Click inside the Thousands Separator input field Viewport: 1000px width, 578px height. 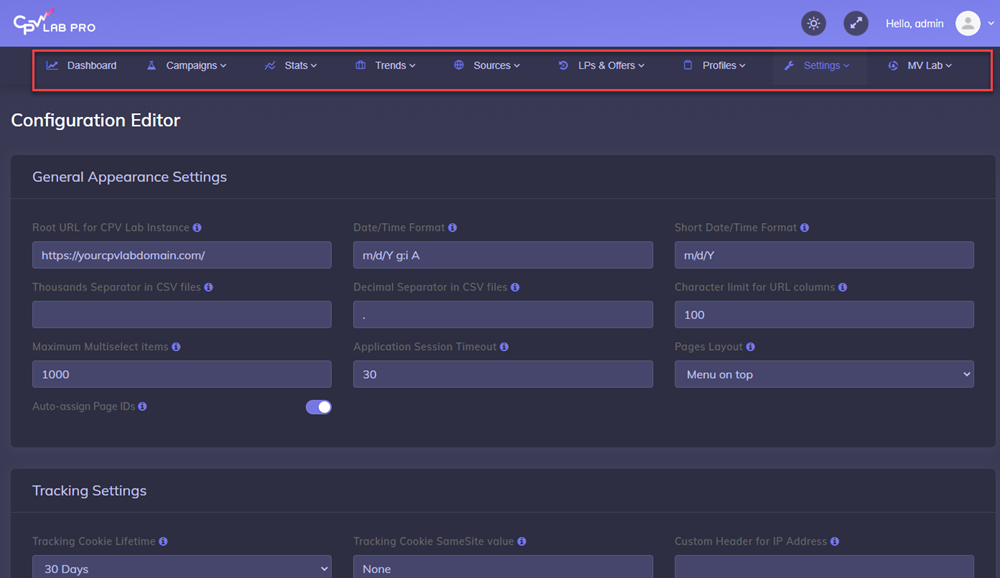coord(181,314)
